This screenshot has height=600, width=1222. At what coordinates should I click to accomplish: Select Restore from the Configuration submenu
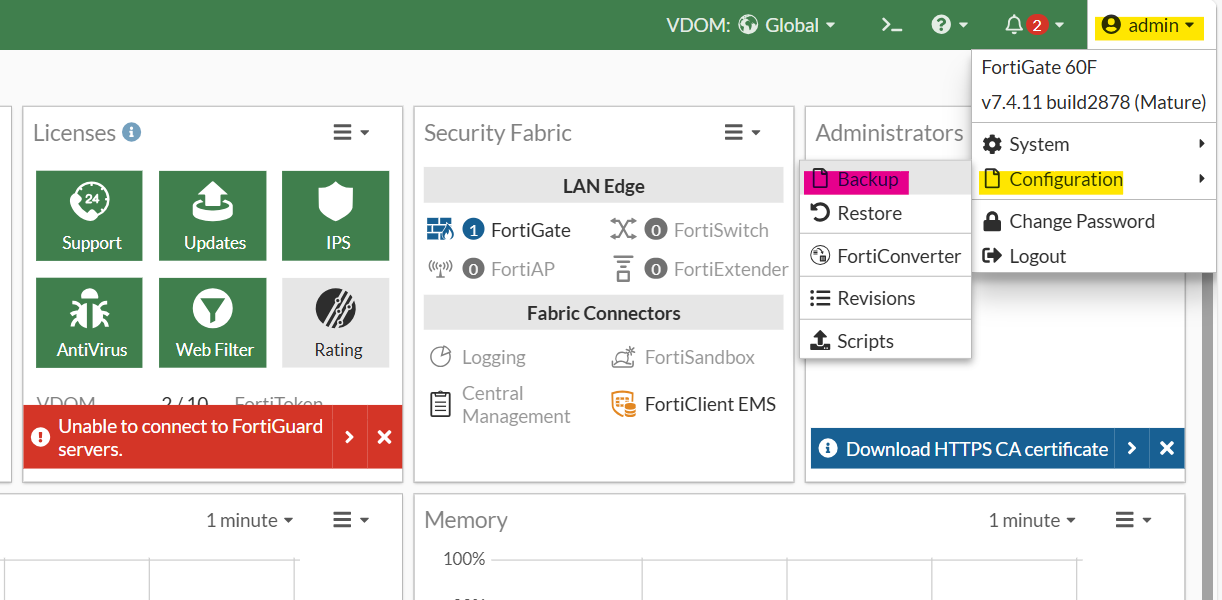885,213
